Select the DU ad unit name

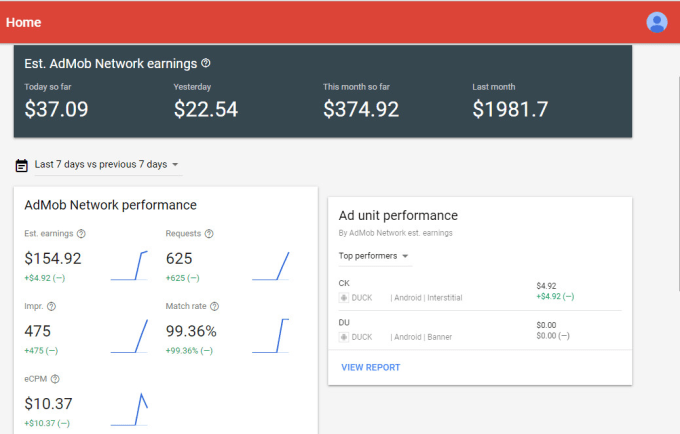pos(344,323)
